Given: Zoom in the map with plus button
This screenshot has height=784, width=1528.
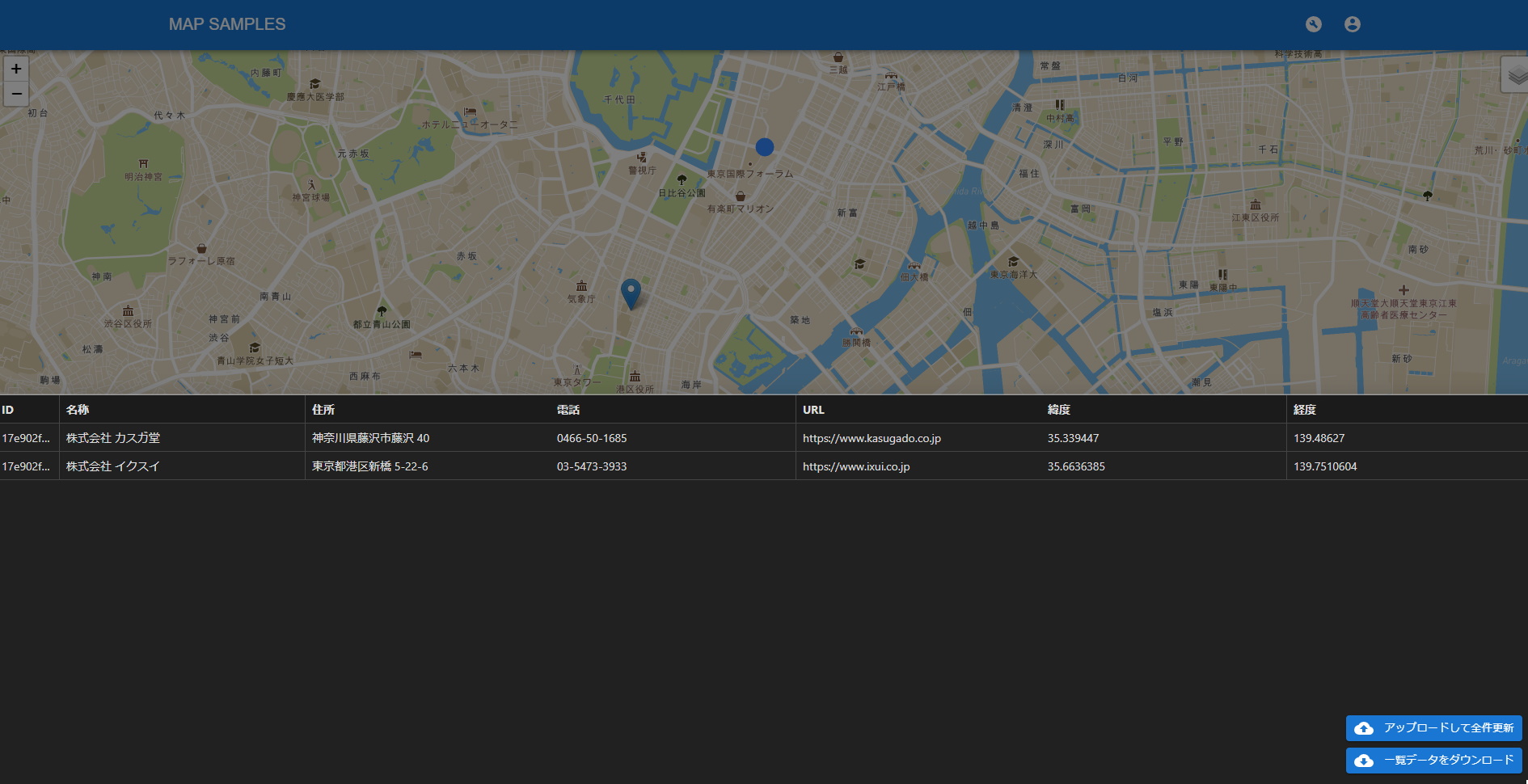Looking at the screenshot, I should click(x=16, y=69).
